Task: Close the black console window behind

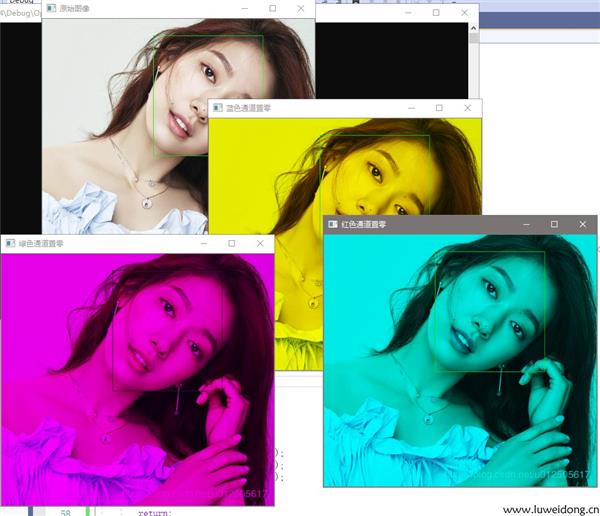Action: click(464, 13)
